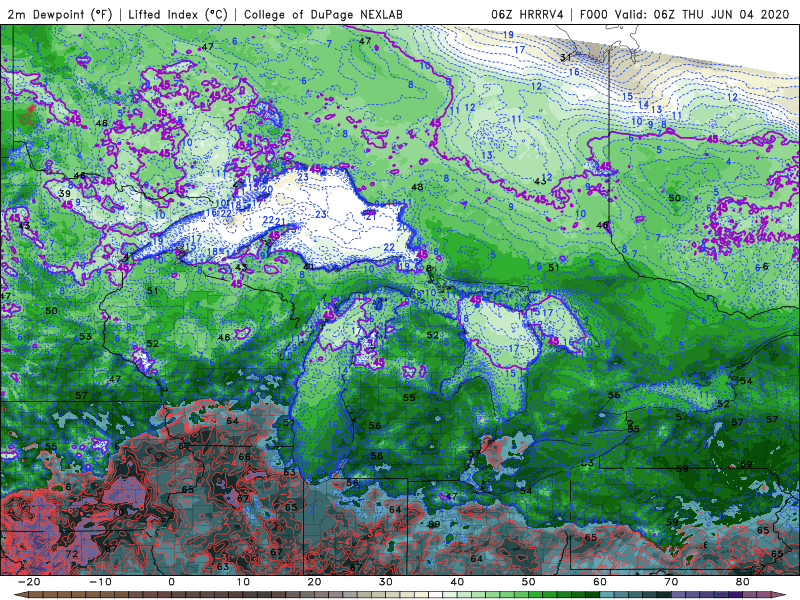Click the -20 label on the color scale
The height and width of the screenshot is (600, 800).
(29, 582)
